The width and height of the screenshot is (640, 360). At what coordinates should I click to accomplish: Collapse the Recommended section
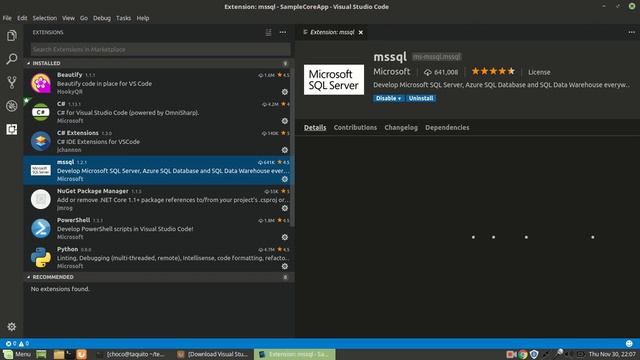[52, 277]
